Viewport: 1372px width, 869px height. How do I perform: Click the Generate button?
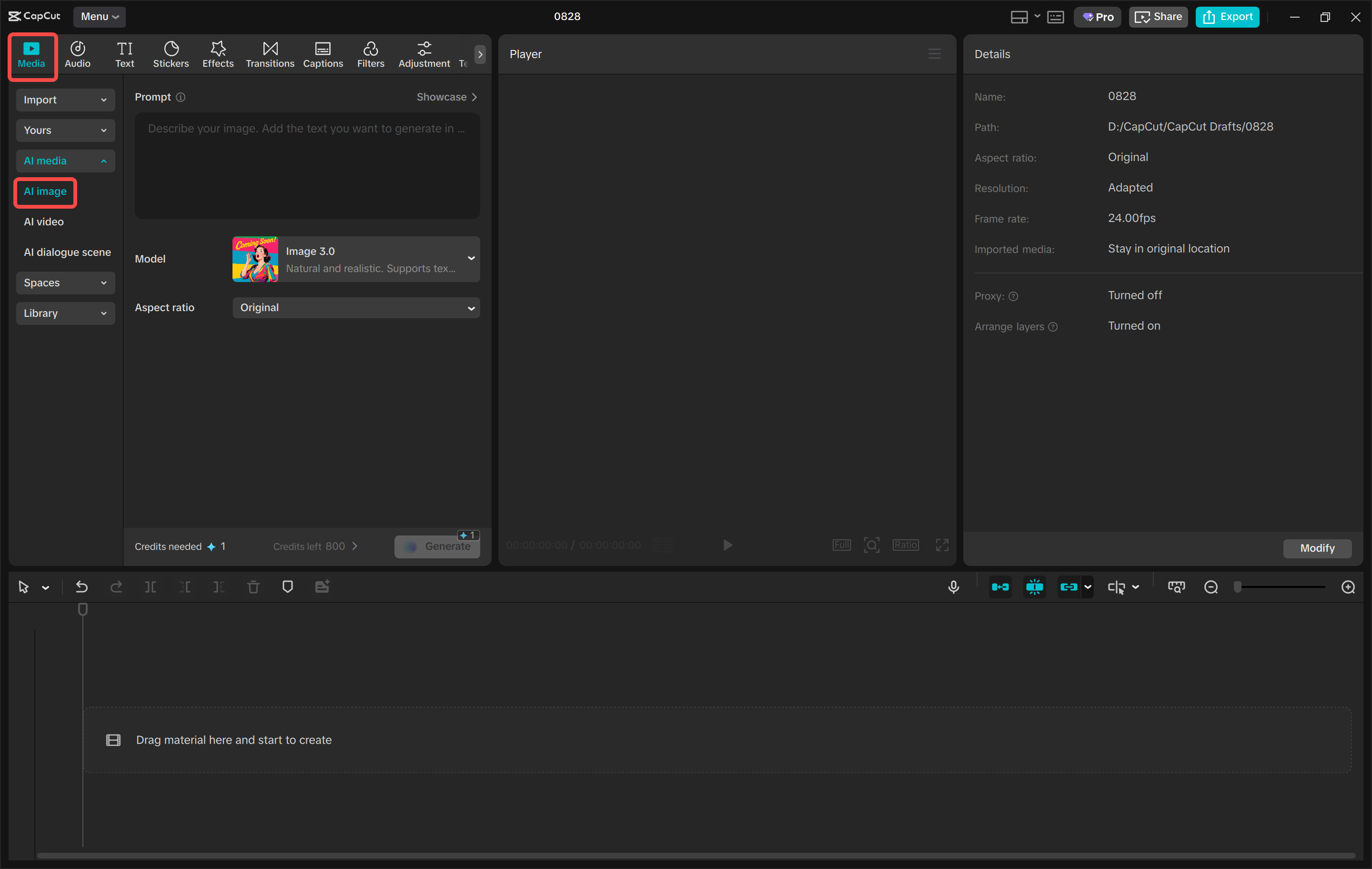pos(438,546)
